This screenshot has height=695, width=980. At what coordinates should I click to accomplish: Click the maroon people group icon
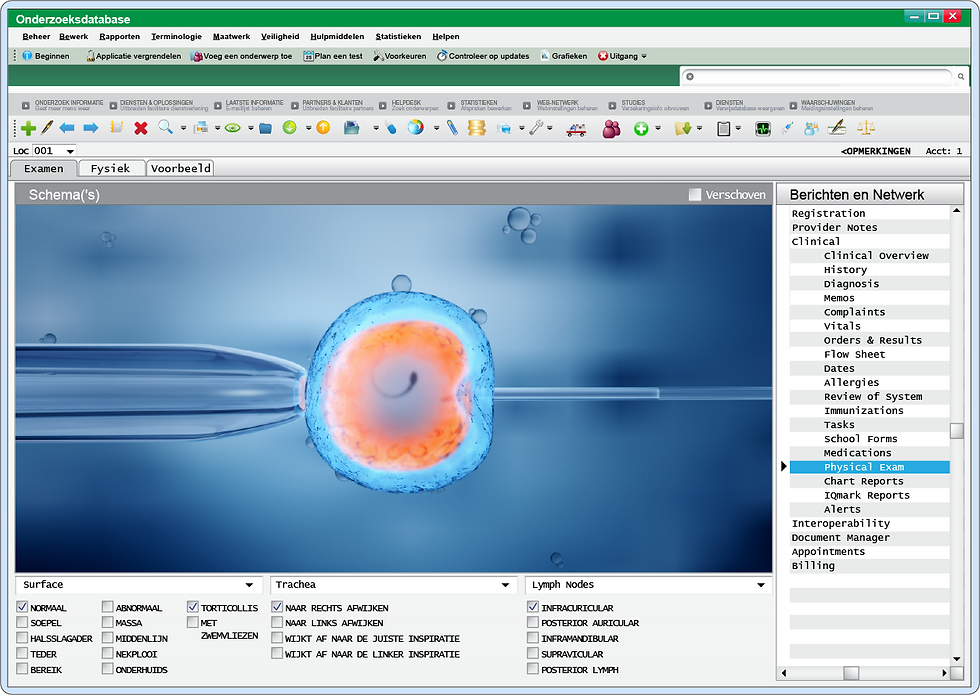611,129
